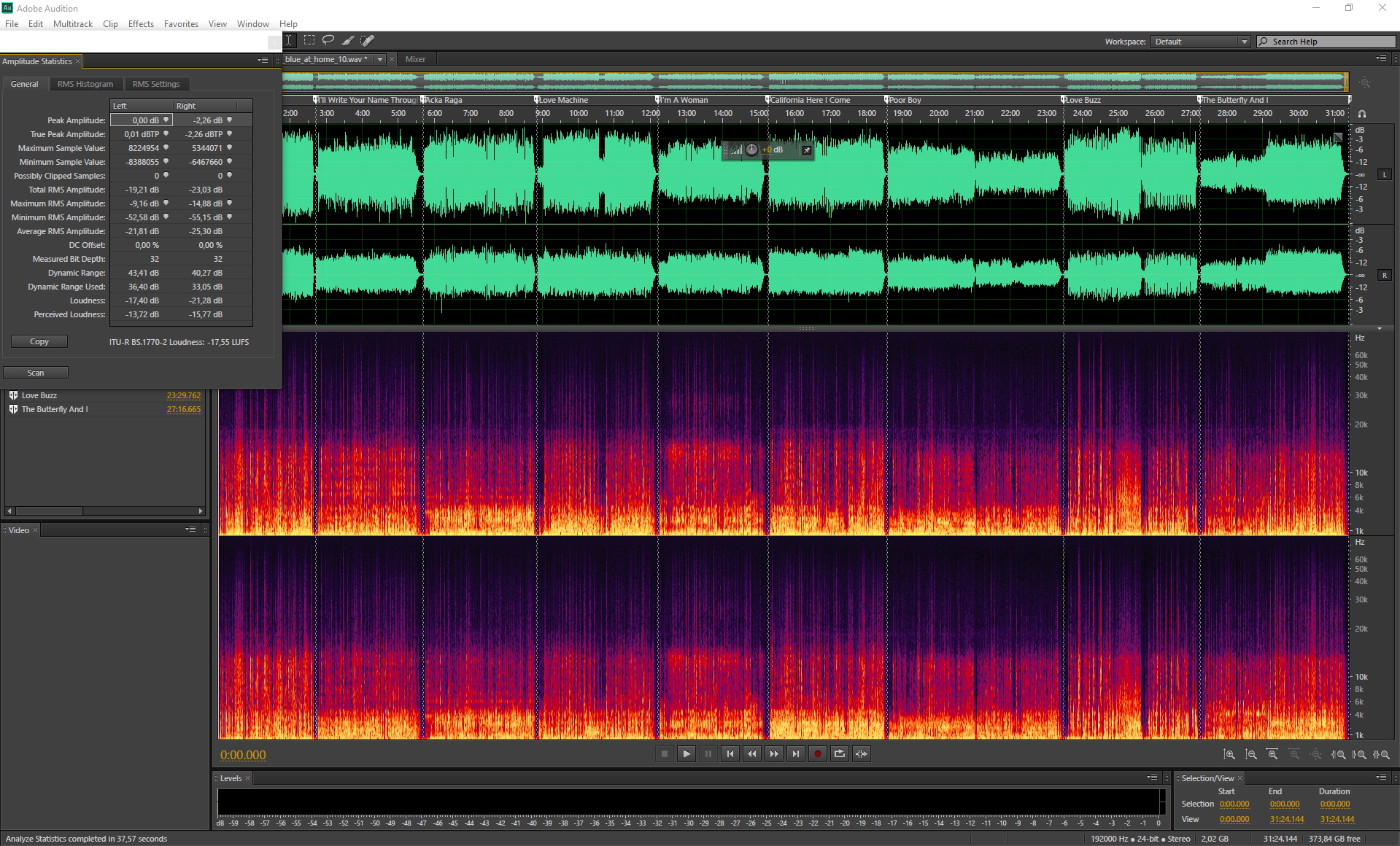
Task: Zoom in amplitude icon
Action: 1229,755
